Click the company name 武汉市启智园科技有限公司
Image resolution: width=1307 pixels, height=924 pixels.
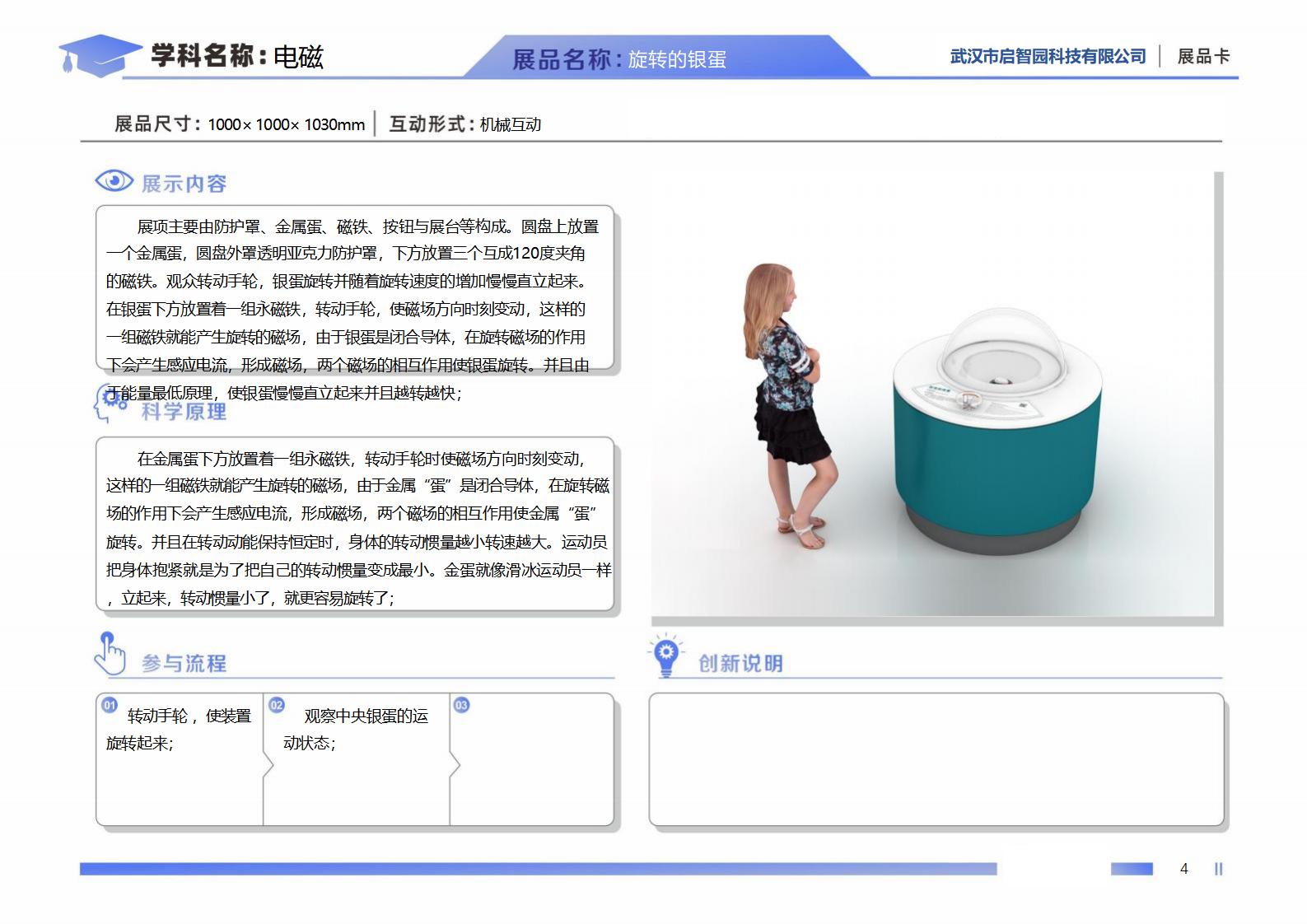pos(1048,56)
